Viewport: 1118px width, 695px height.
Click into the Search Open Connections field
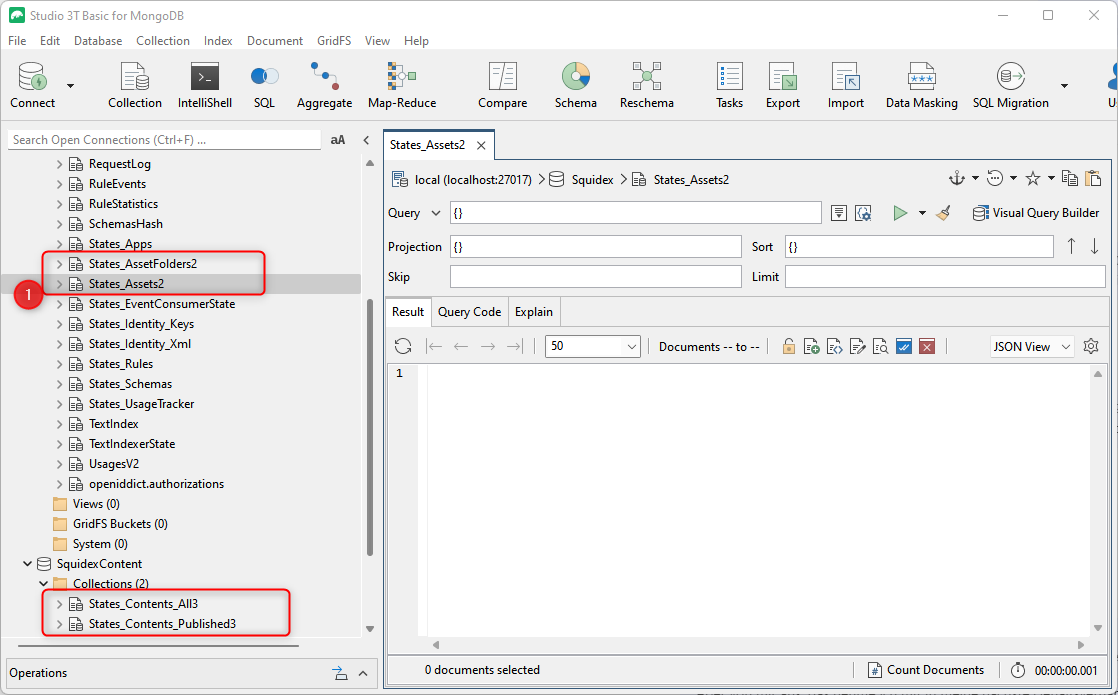[x=164, y=140]
